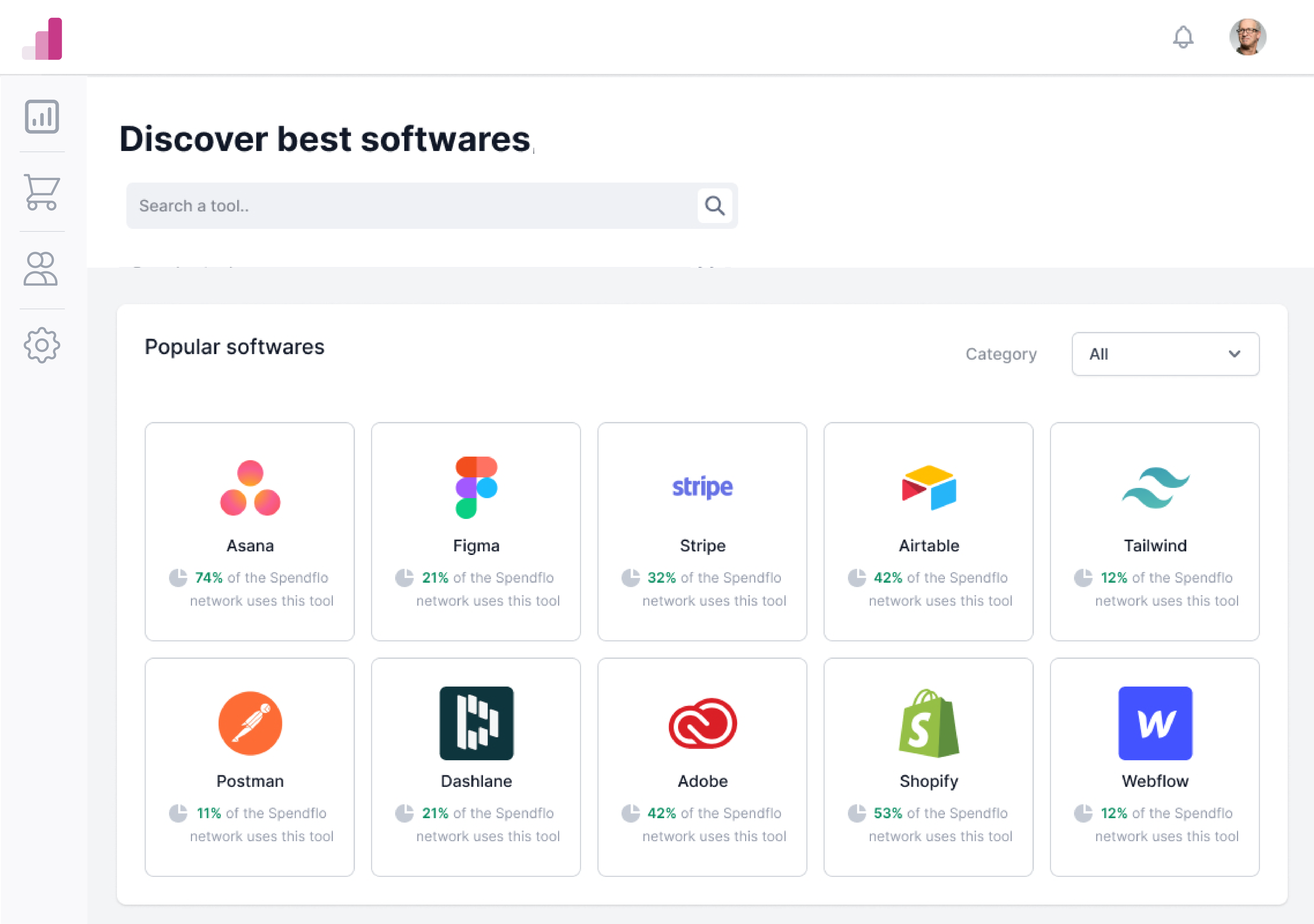The width and height of the screenshot is (1314, 924).
Task: Open the Stripe tool name
Action: point(702,546)
